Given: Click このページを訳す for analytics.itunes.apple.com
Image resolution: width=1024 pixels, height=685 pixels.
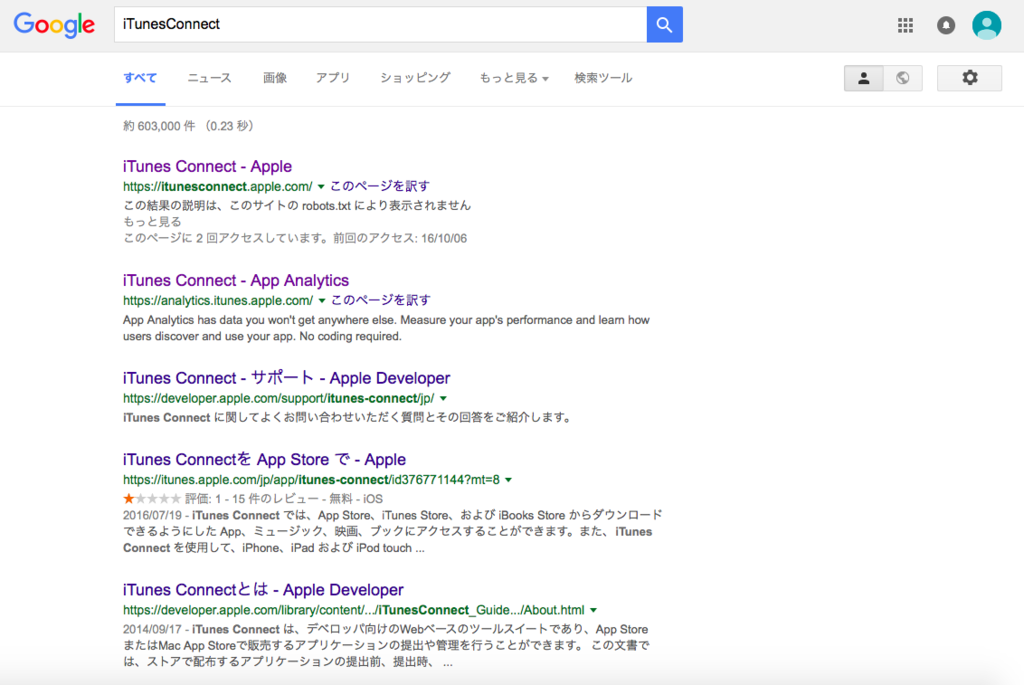Looking at the screenshot, I should tap(381, 300).
